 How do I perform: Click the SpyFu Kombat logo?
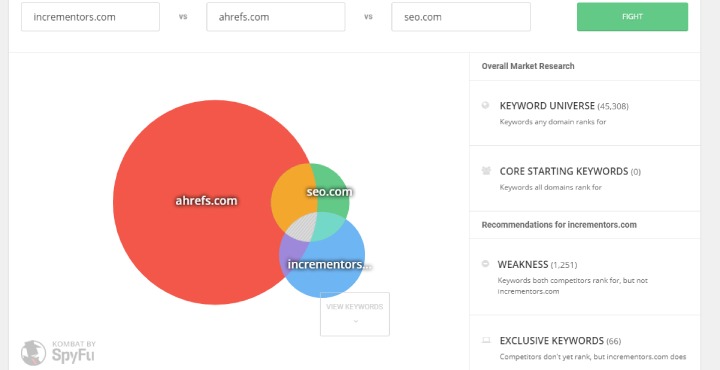click(x=58, y=352)
